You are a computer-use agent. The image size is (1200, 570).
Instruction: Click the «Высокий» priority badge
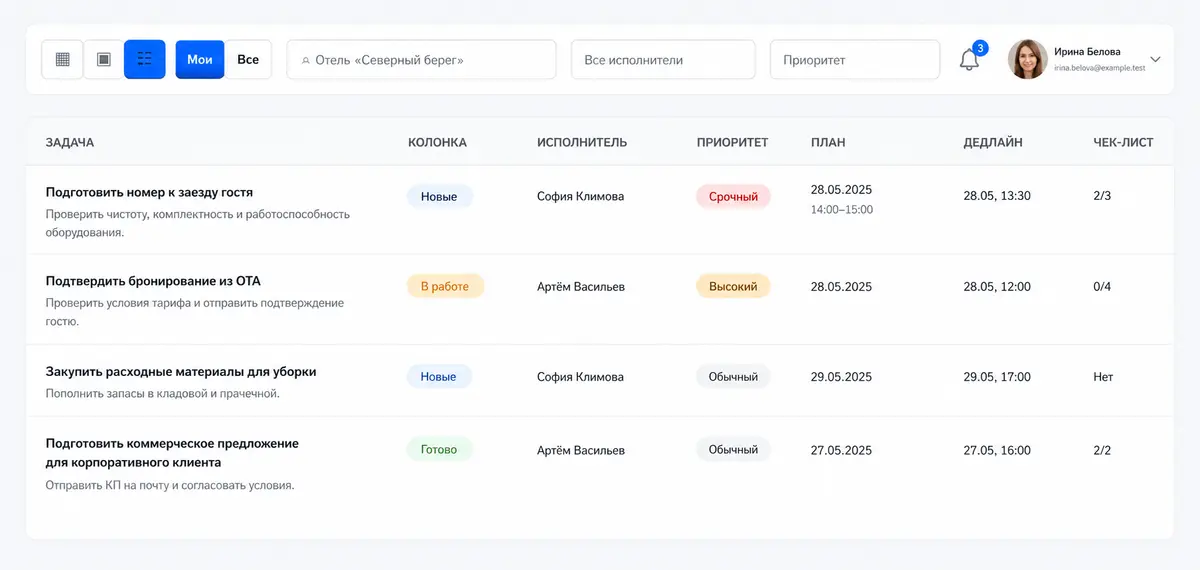(733, 286)
